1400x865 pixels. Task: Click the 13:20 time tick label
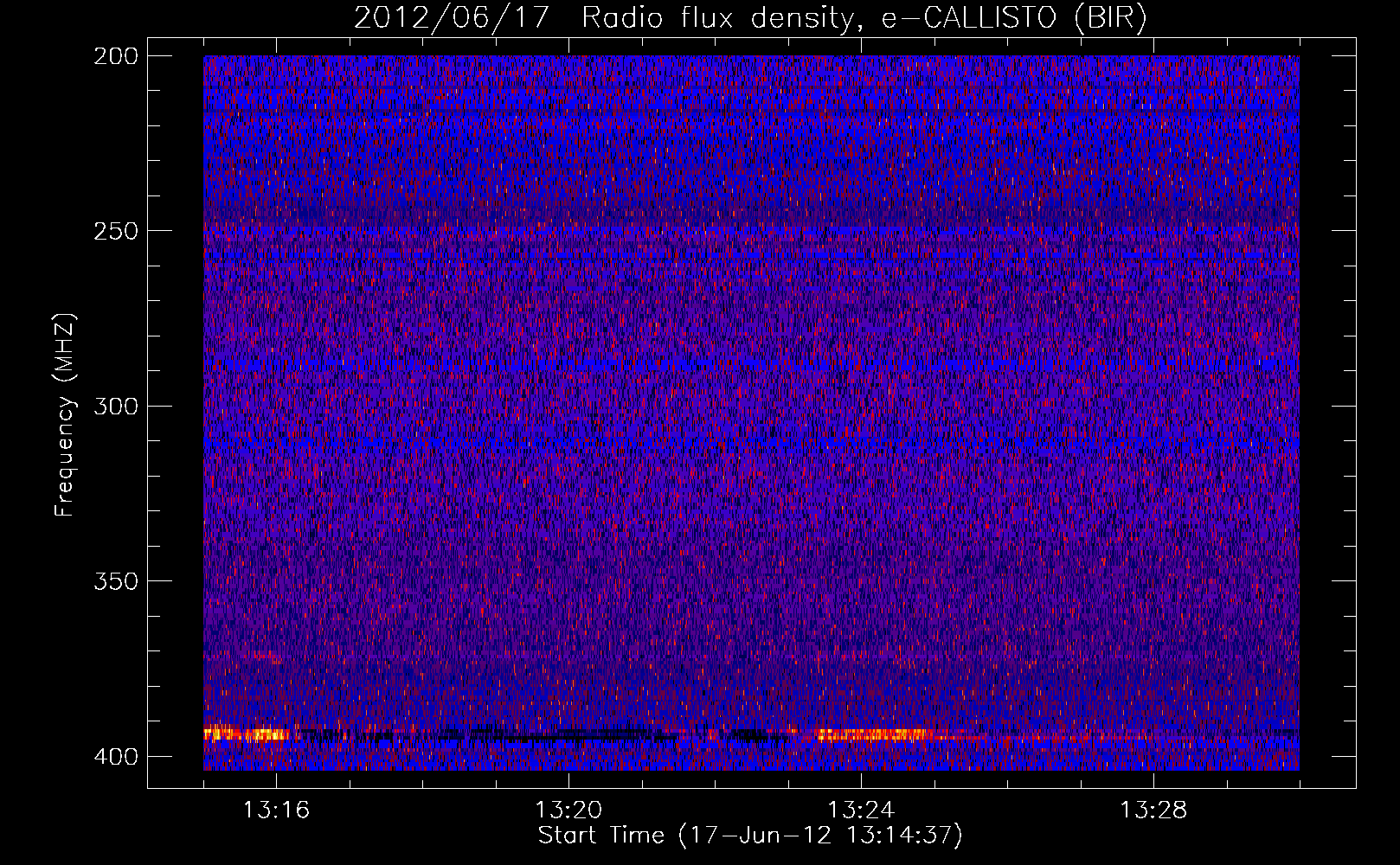click(x=568, y=811)
